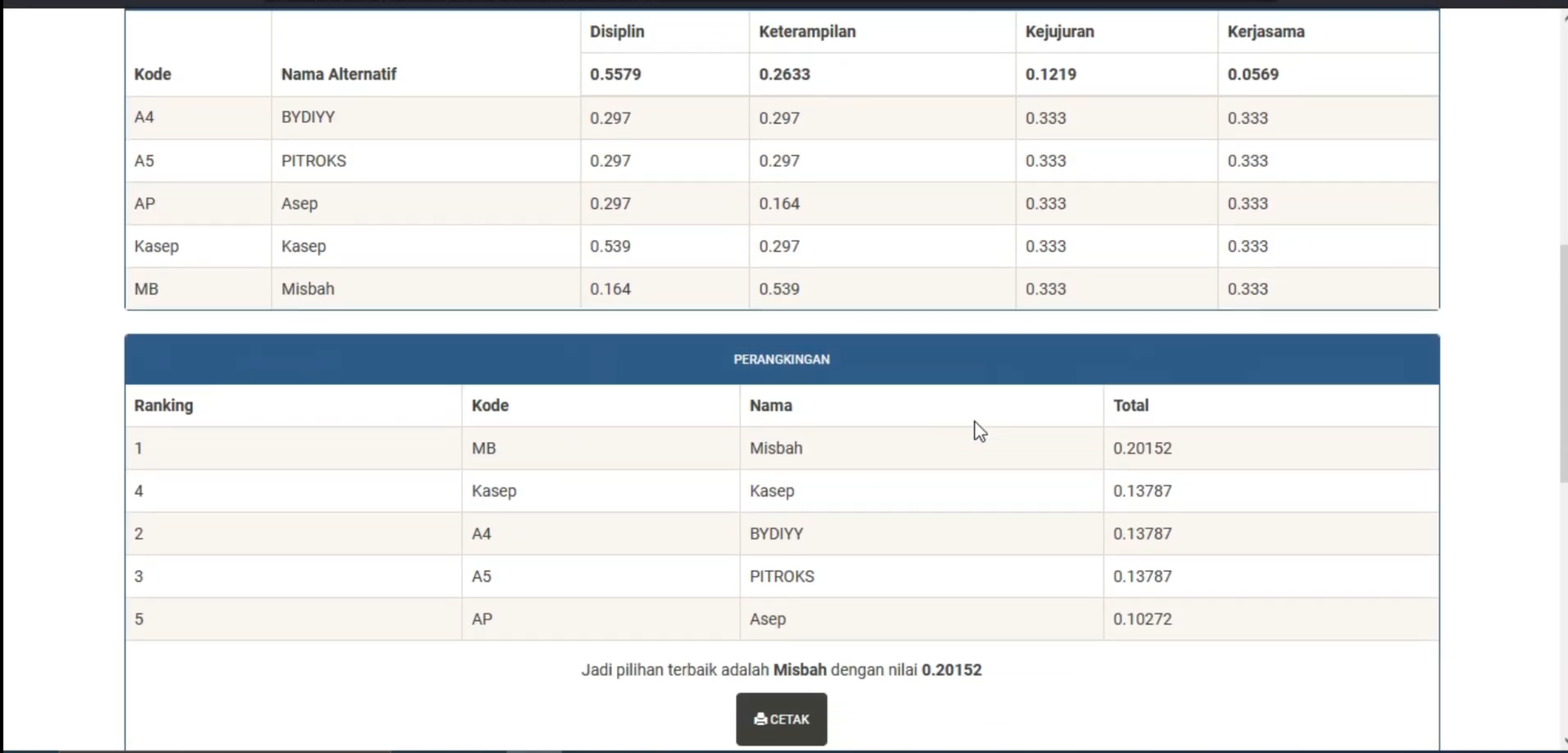
Task: Select the Nama Alternatif header
Action: [x=339, y=74]
